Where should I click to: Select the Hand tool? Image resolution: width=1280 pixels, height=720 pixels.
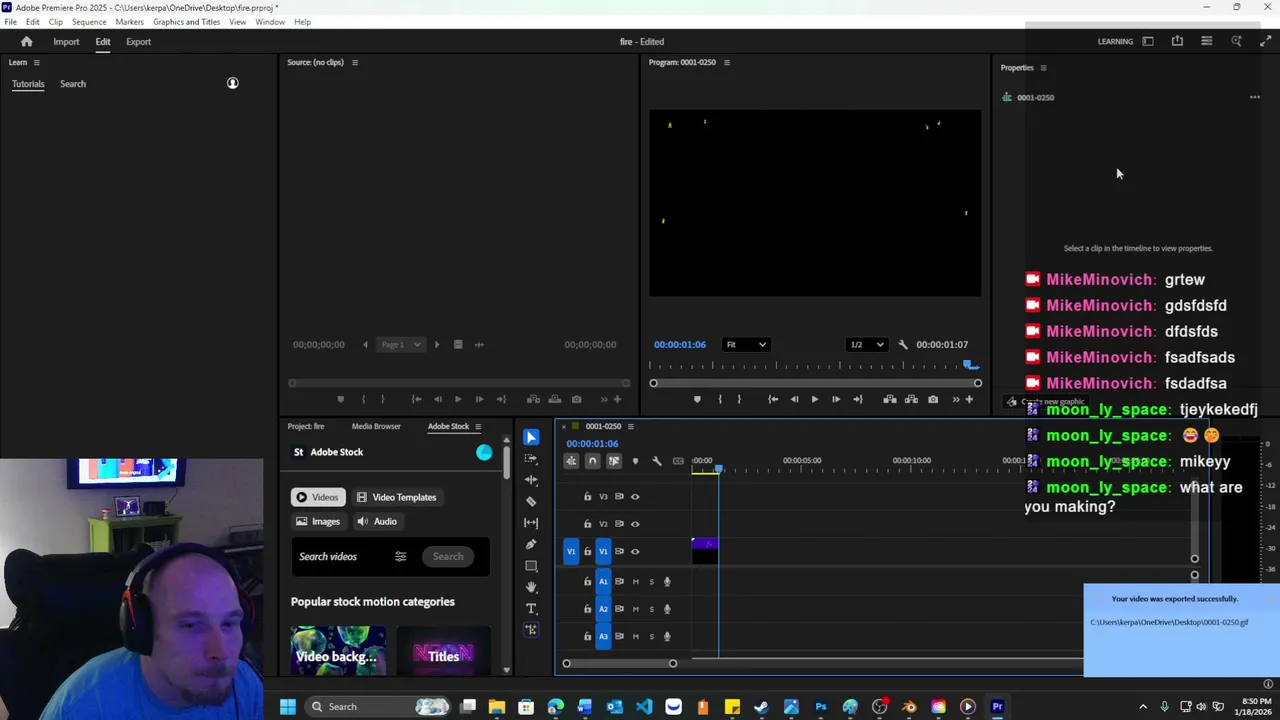(531, 587)
